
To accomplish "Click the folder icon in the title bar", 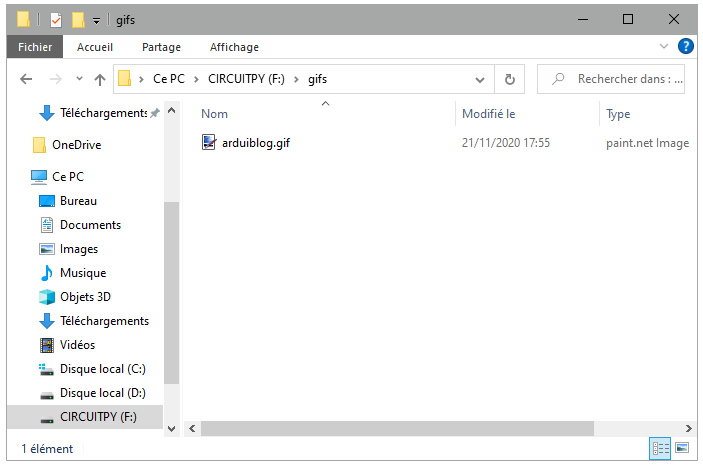I will tap(23, 19).
